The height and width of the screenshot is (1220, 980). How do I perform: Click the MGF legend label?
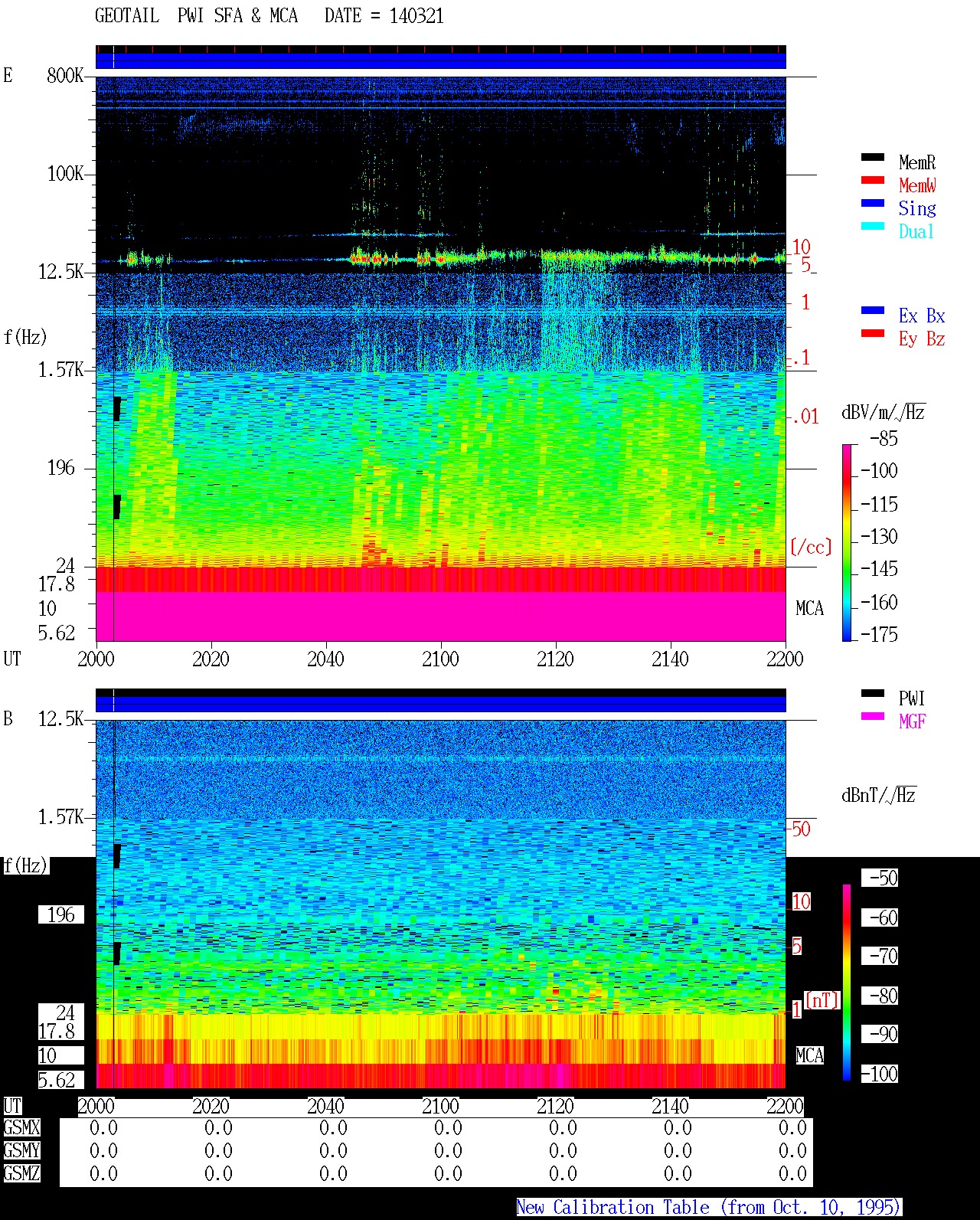pyautogui.click(x=912, y=721)
